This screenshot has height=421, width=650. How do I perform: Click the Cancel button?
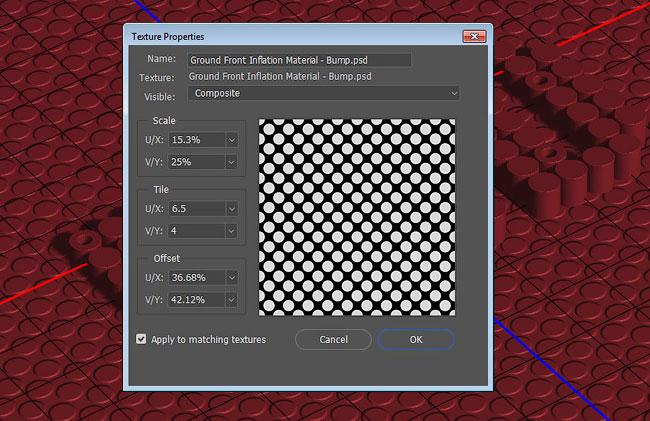tap(333, 339)
